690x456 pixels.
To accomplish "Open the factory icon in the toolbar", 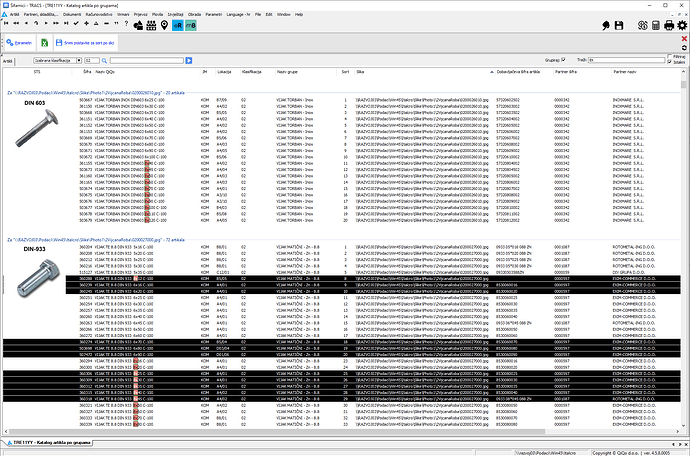I will pos(149,25).
